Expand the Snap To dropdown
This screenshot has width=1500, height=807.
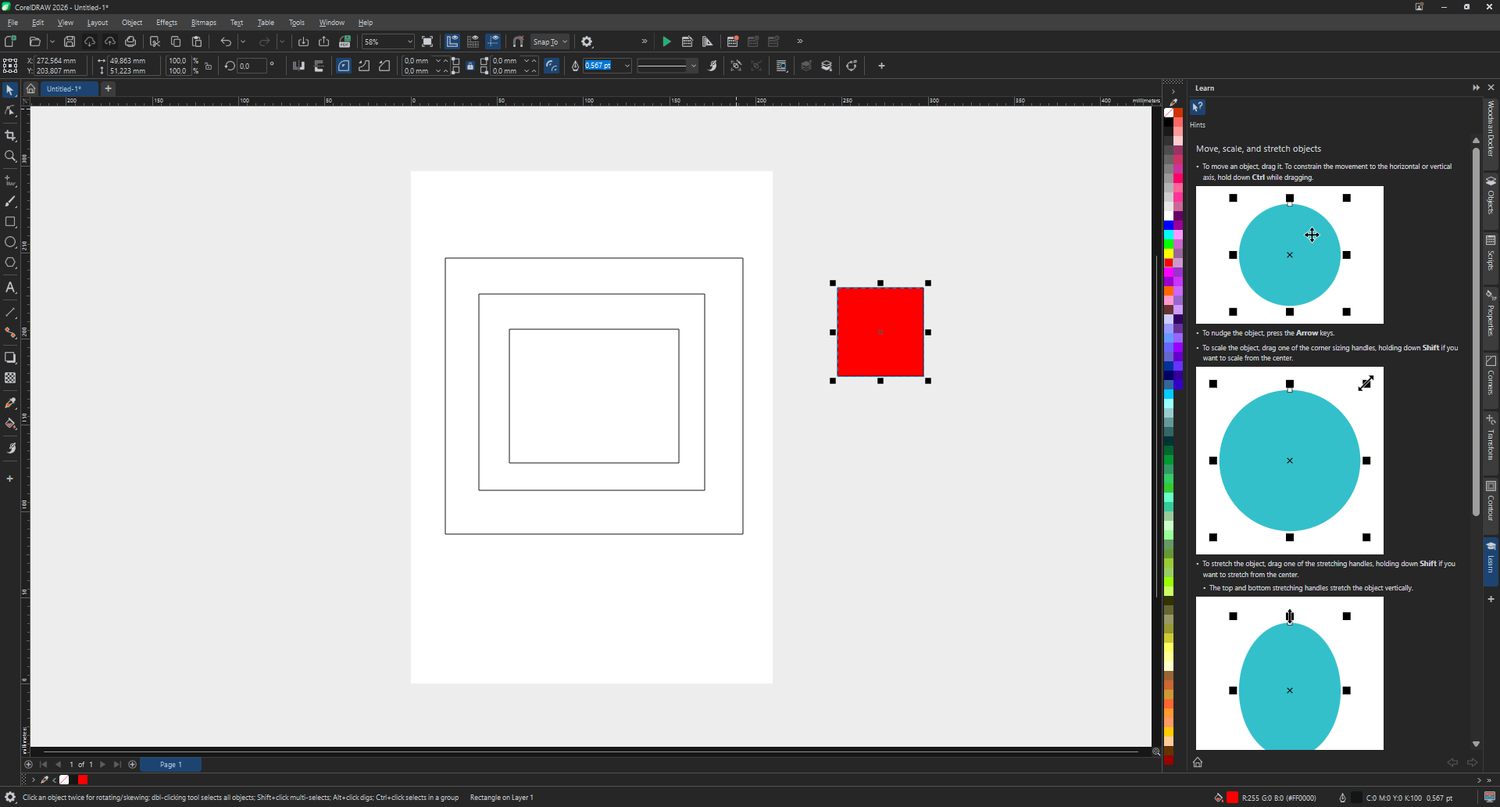[x=564, y=42]
